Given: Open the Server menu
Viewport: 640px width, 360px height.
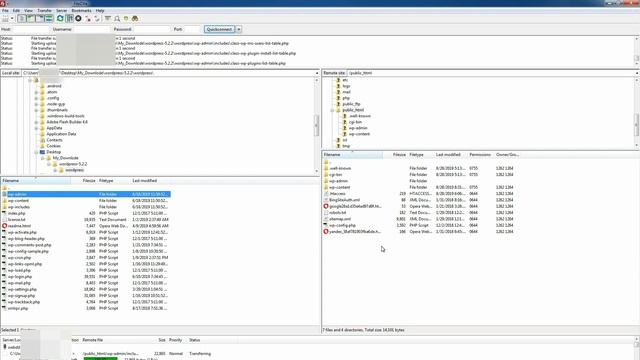Looking at the screenshot, I should click(62, 11).
